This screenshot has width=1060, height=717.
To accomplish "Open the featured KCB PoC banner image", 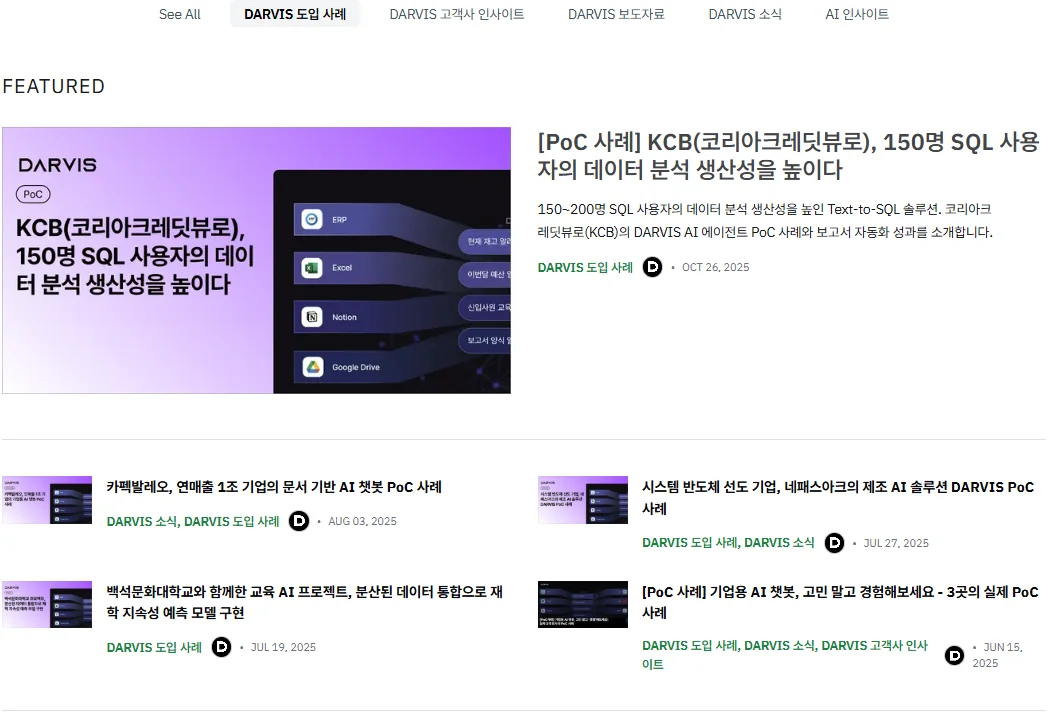I will pos(256,260).
